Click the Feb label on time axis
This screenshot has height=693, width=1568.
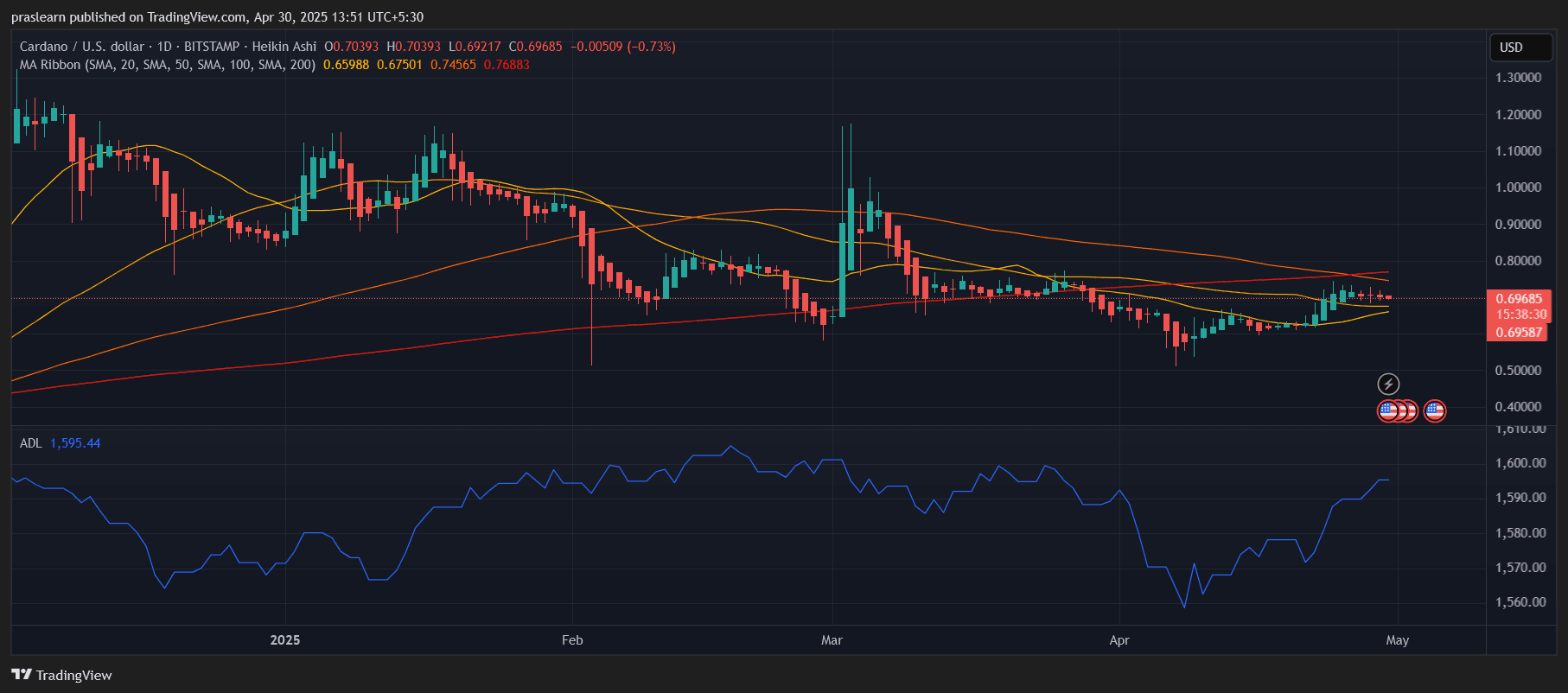point(572,640)
